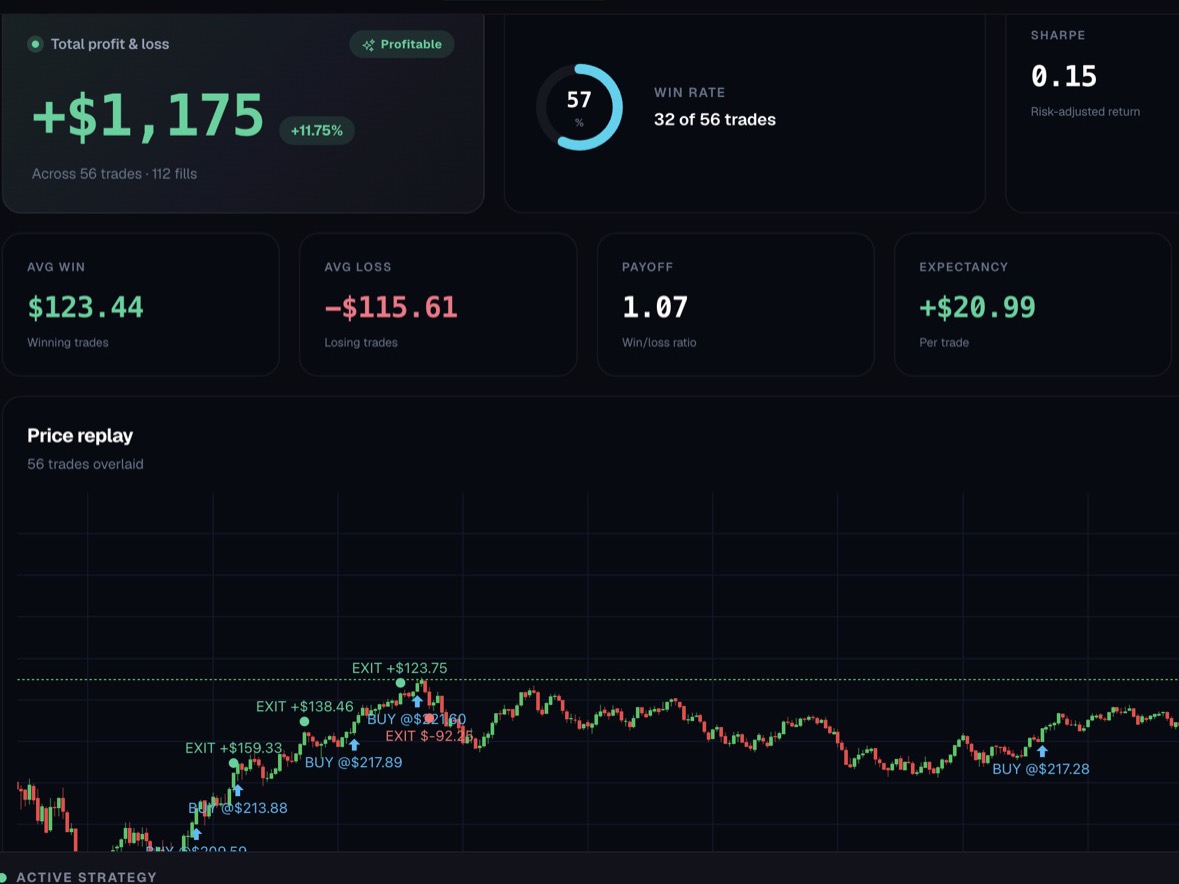This screenshot has height=884, width=1179.
Task: Click the EXIT +$138.46 marker label
Action: pos(305,707)
